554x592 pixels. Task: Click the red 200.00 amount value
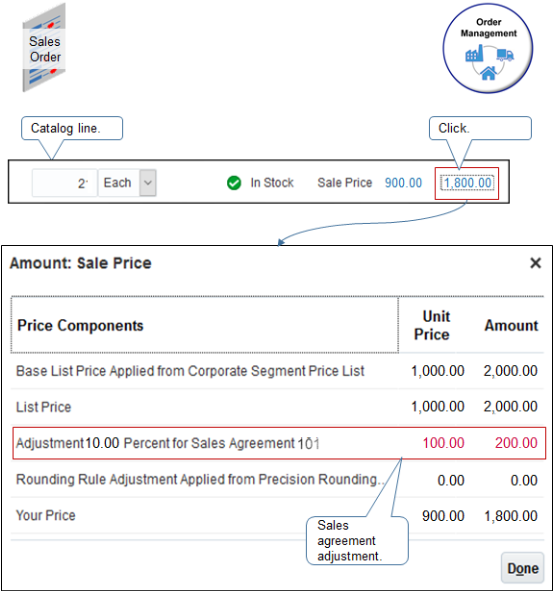coord(516,443)
